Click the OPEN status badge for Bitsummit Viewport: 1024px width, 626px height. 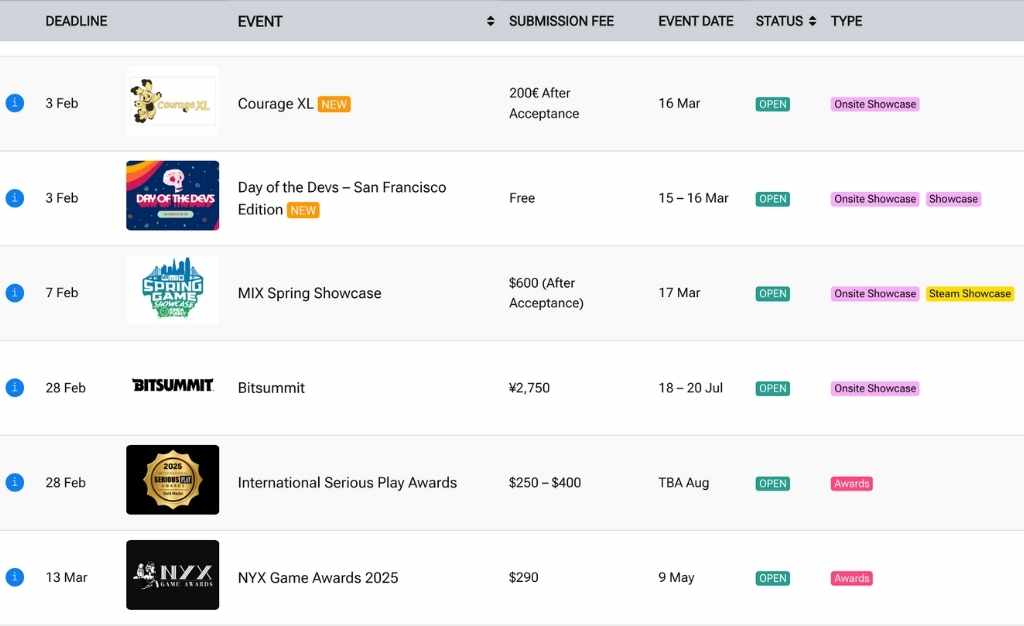[772, 388]
